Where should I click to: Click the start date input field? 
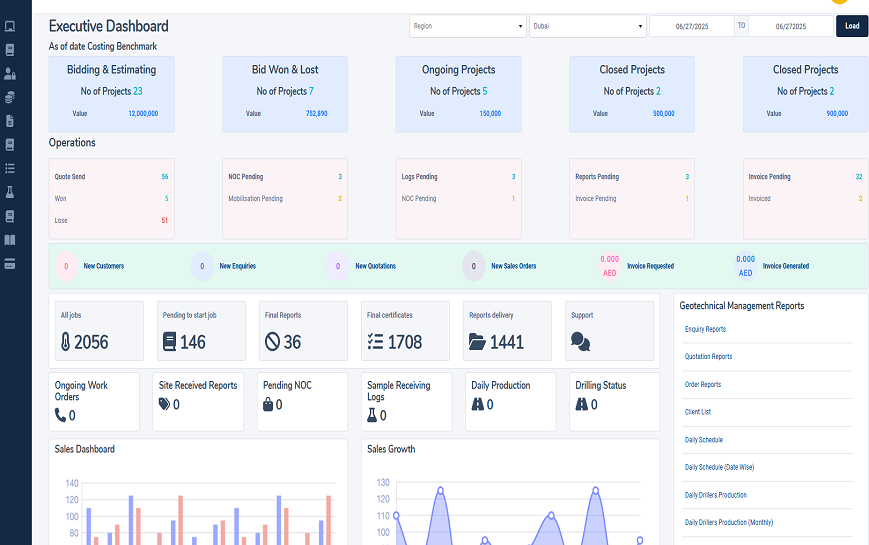tap(692, 26)
